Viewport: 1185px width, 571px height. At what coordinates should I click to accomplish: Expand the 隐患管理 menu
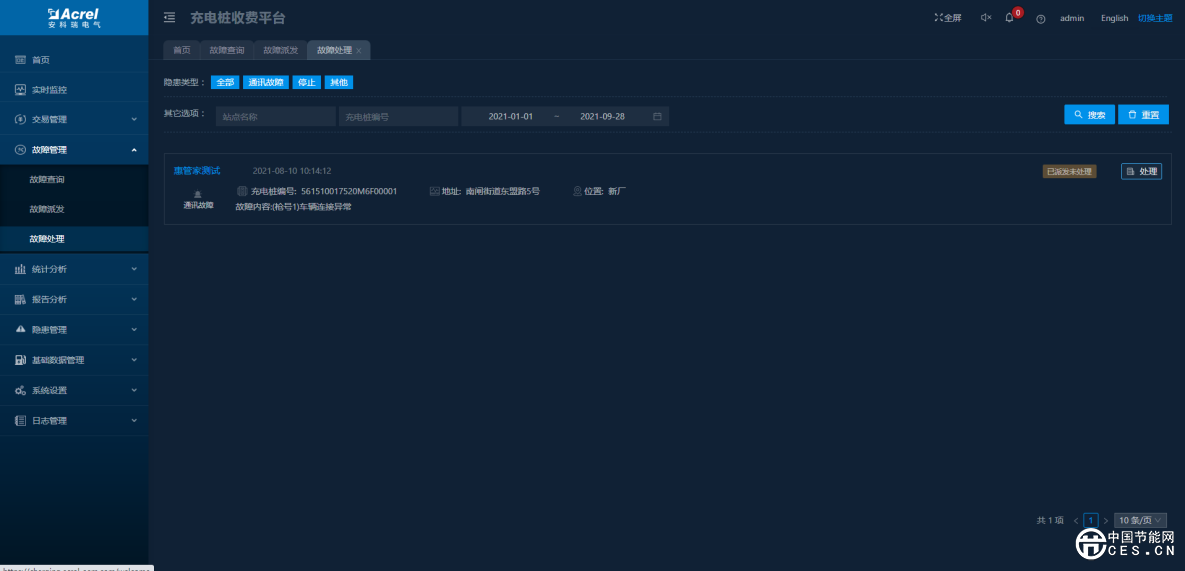pyautogui.click(x=74, y=330)
